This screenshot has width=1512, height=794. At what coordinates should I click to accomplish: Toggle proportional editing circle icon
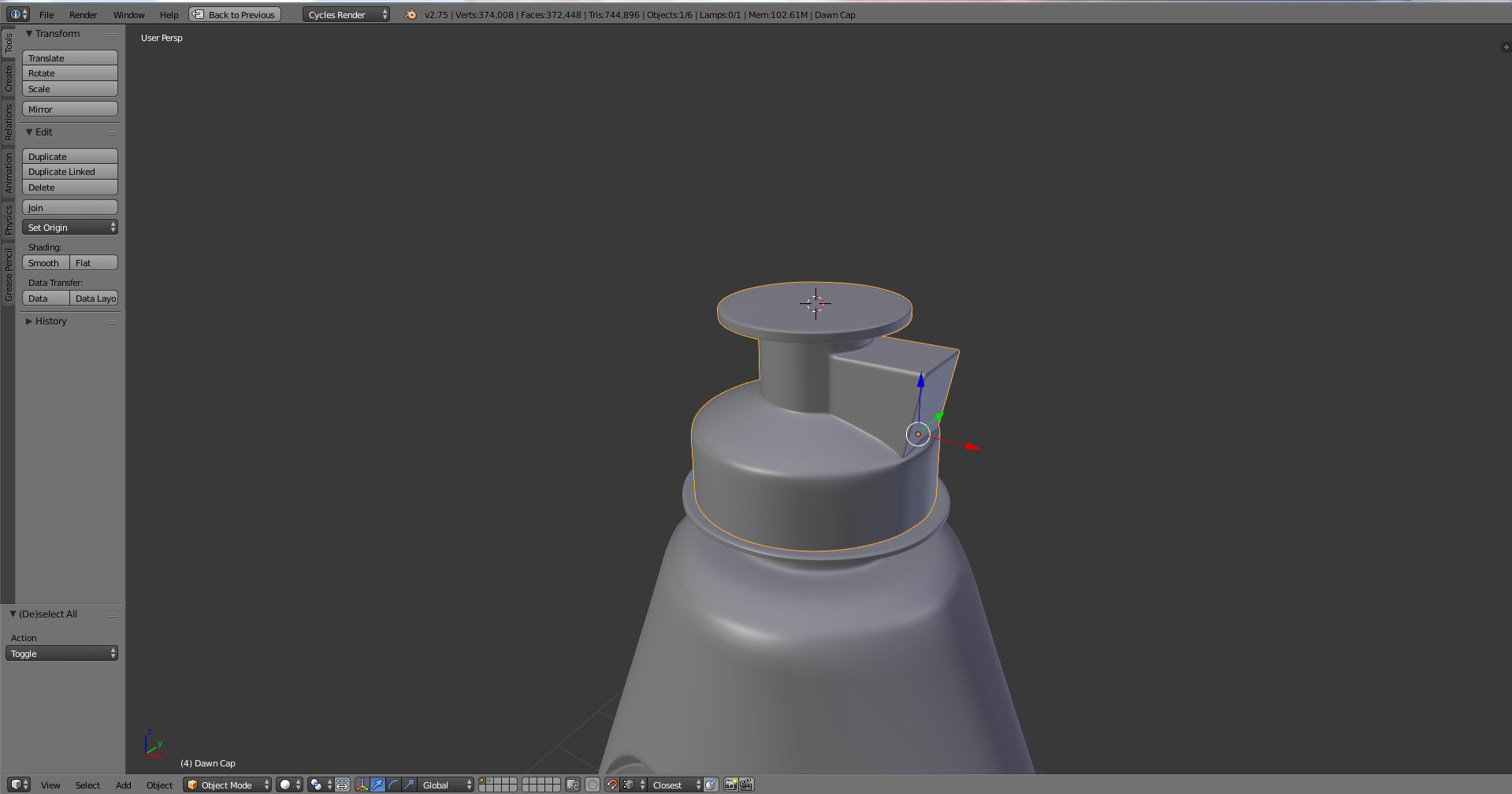click(593, 785)
